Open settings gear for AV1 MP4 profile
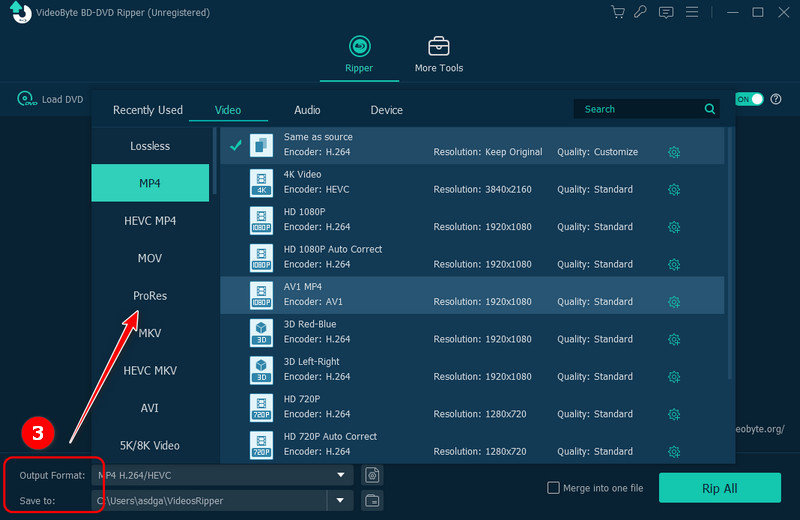The width and height of the screenshot is (800, 520). coord(674,302)
